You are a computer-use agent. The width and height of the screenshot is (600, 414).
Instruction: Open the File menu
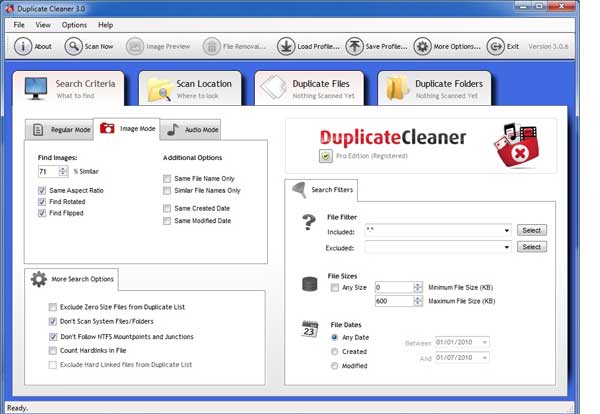[x=19, y=25]
